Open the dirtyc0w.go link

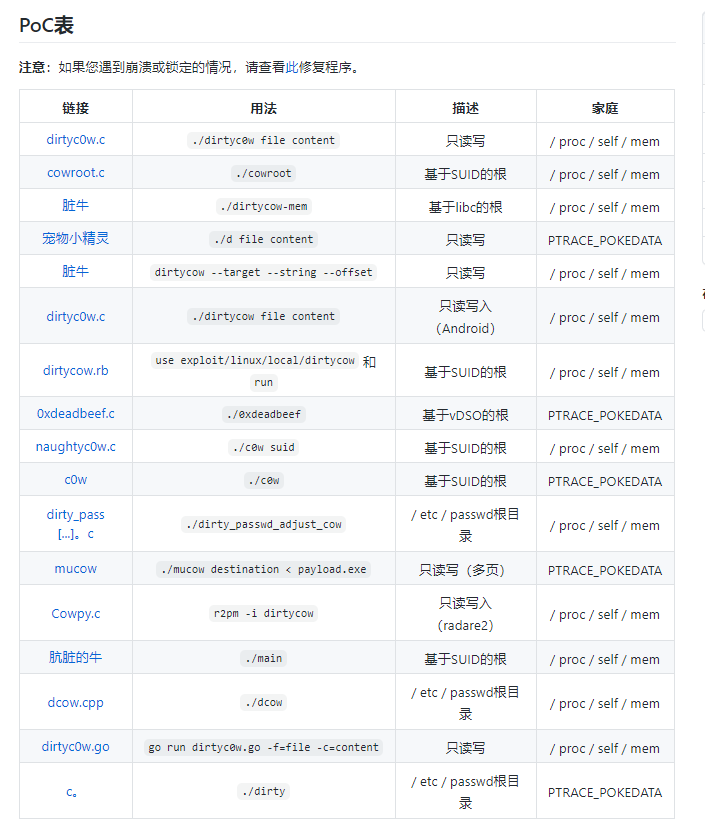coord(76,747)
